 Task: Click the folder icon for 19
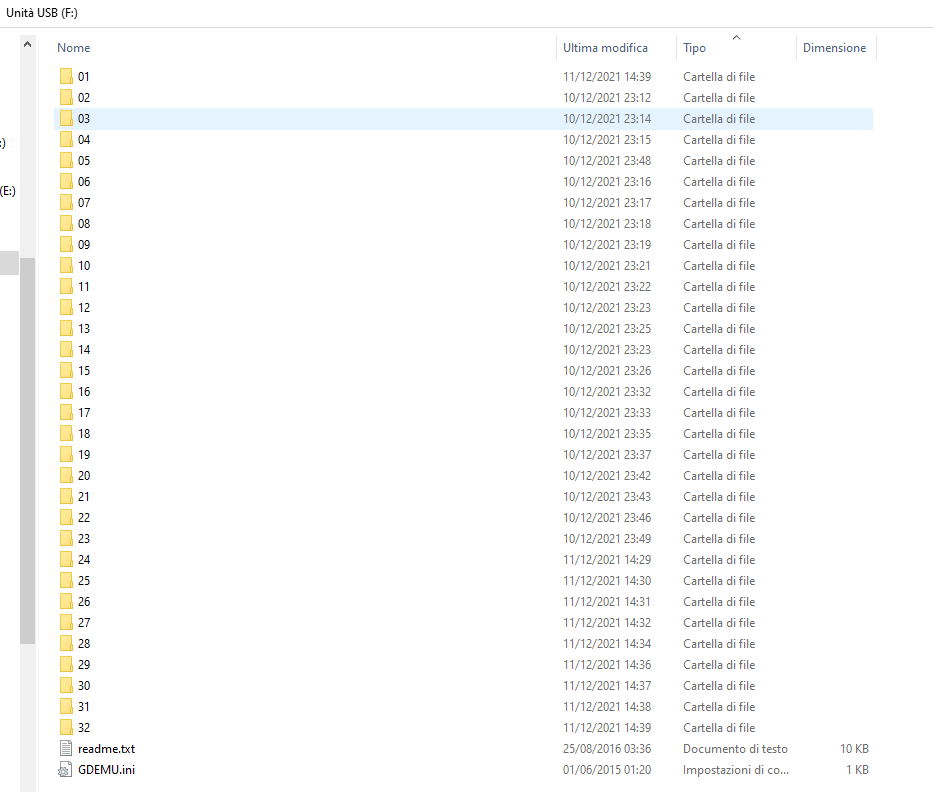[66, 454]
